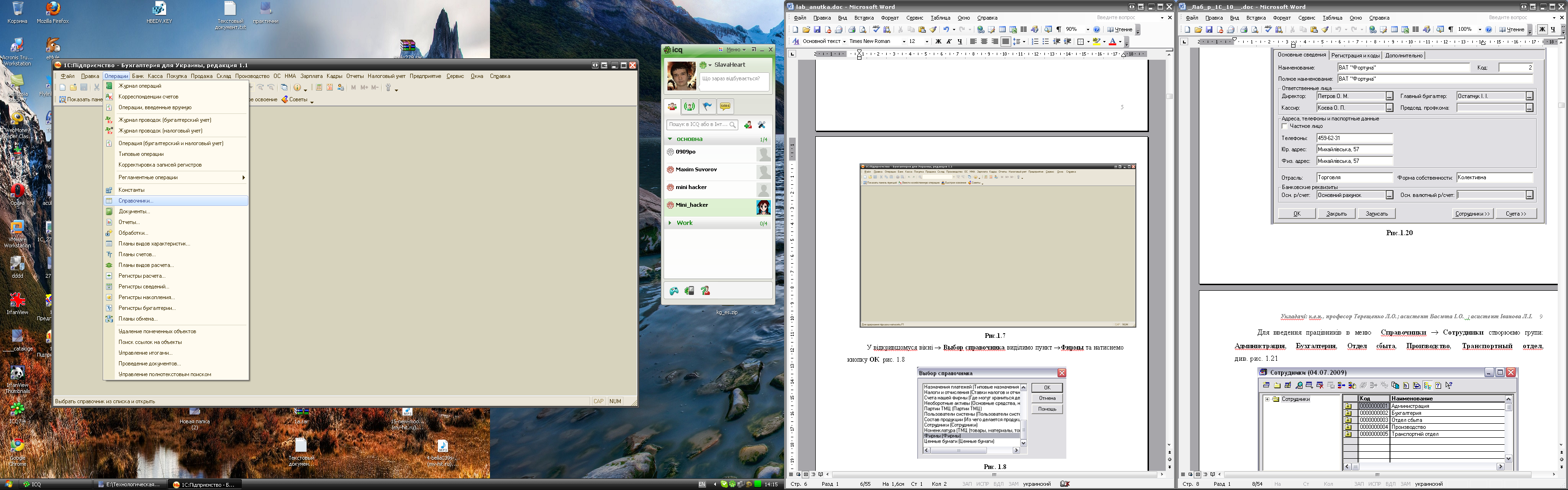Click Print icon in lab_anutka Word toolbar
The width and height of the screenshot is (1568, 490).
click(x=852, y=29)
